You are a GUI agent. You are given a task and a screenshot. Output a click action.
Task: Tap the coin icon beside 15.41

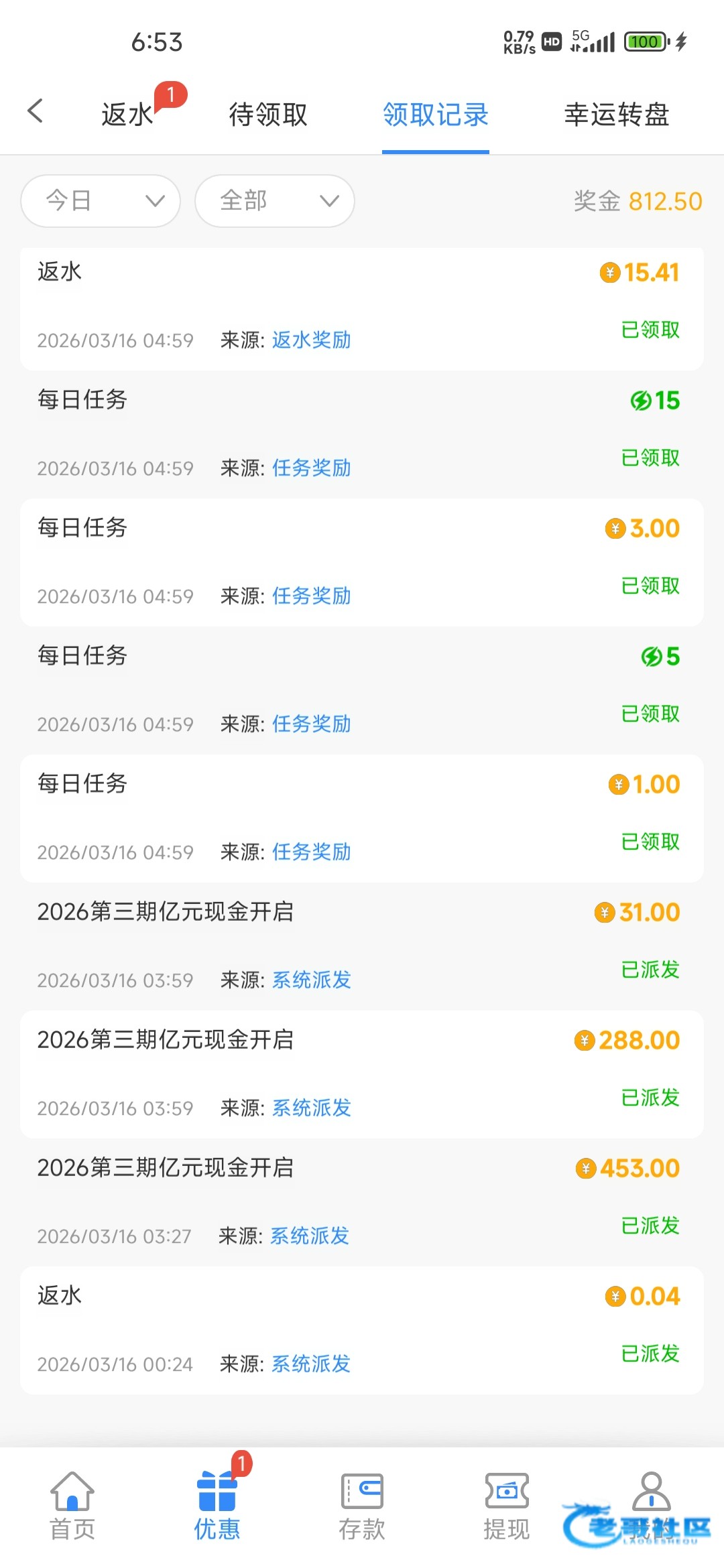[609, 273]
